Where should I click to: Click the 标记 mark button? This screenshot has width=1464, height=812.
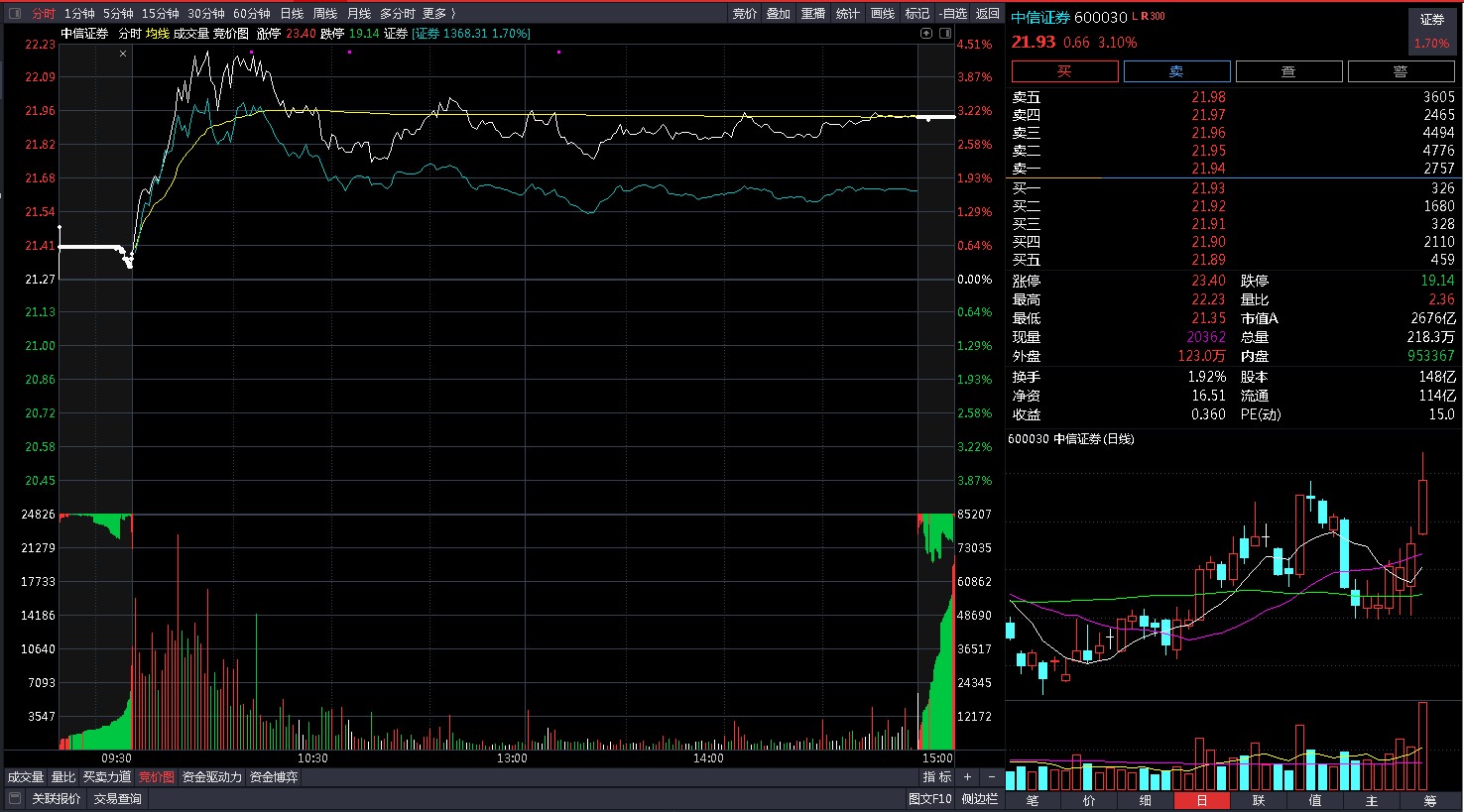[x=917, y=13]
